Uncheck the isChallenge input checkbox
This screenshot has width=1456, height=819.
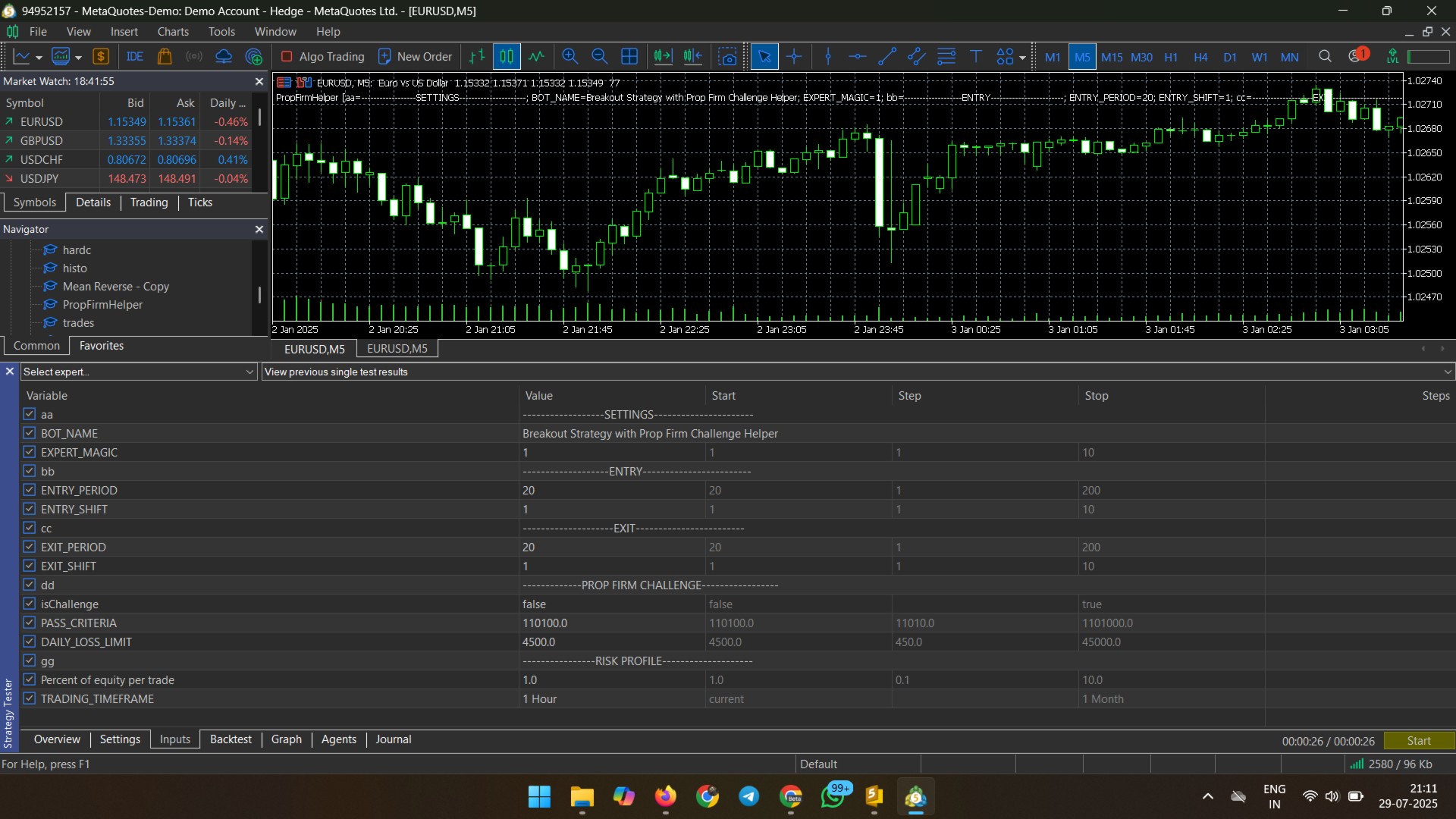tap(30, 604)
